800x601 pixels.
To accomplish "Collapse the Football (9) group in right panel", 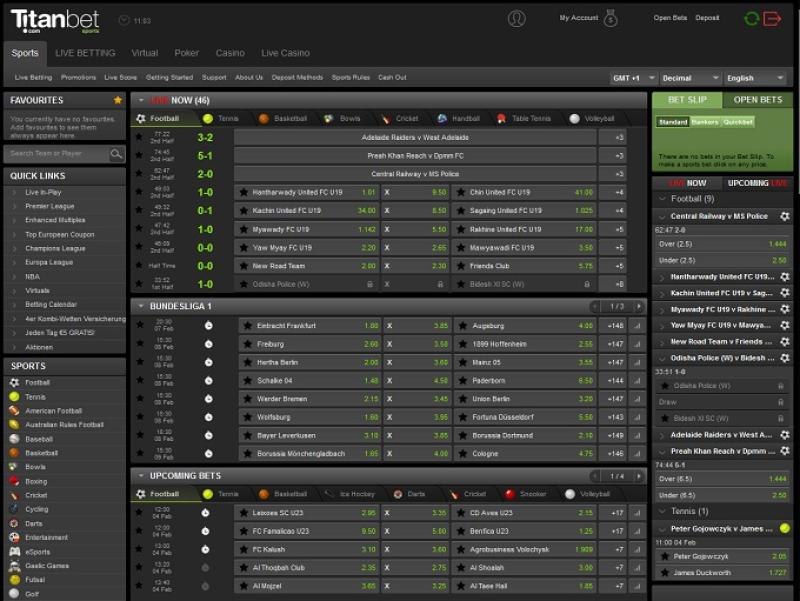I will pyautogui.click(x=663, y=198).
